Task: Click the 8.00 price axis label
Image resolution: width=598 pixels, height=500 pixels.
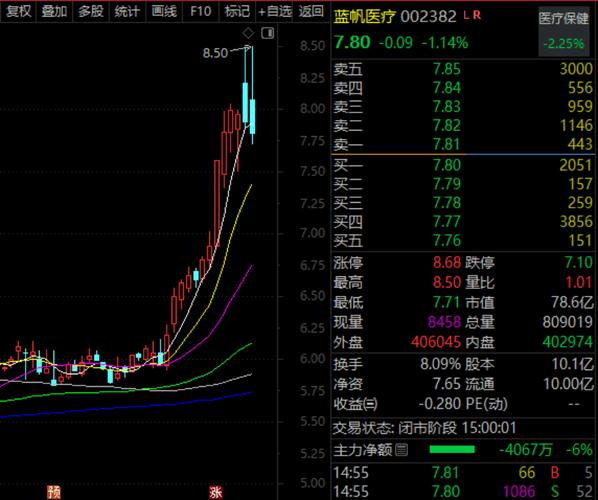Action: click(x=312, y=109)
